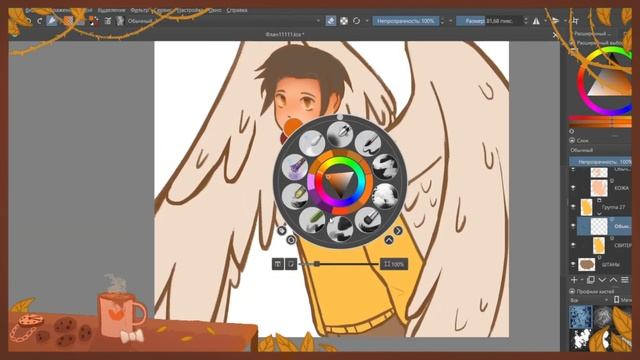Open dropdown arrow next to vertical mirror

click(565, 20)
